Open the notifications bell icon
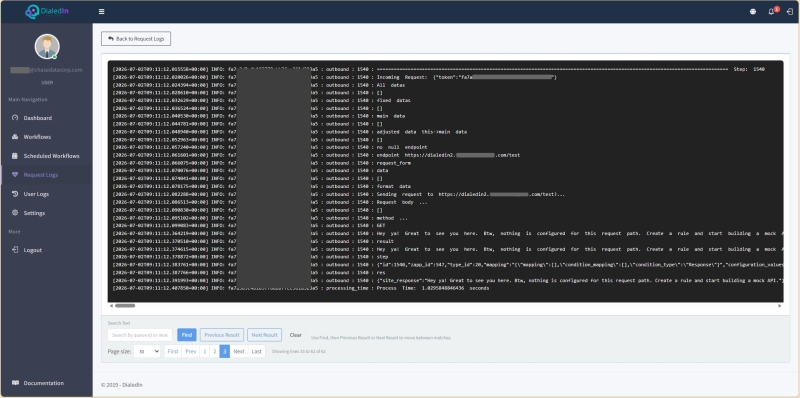The height and width of the screenshot is (398, 800). tap(771, 12)
